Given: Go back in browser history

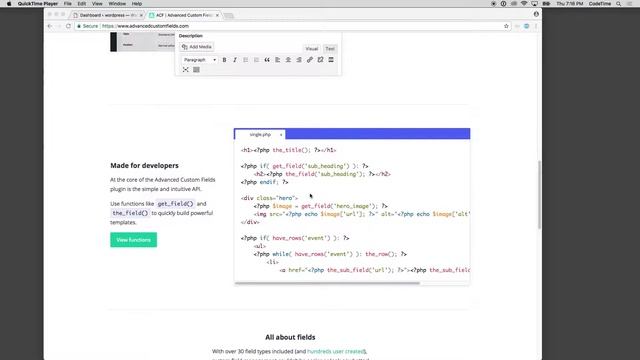Looking at the screenshot, I should pos(50,26).
